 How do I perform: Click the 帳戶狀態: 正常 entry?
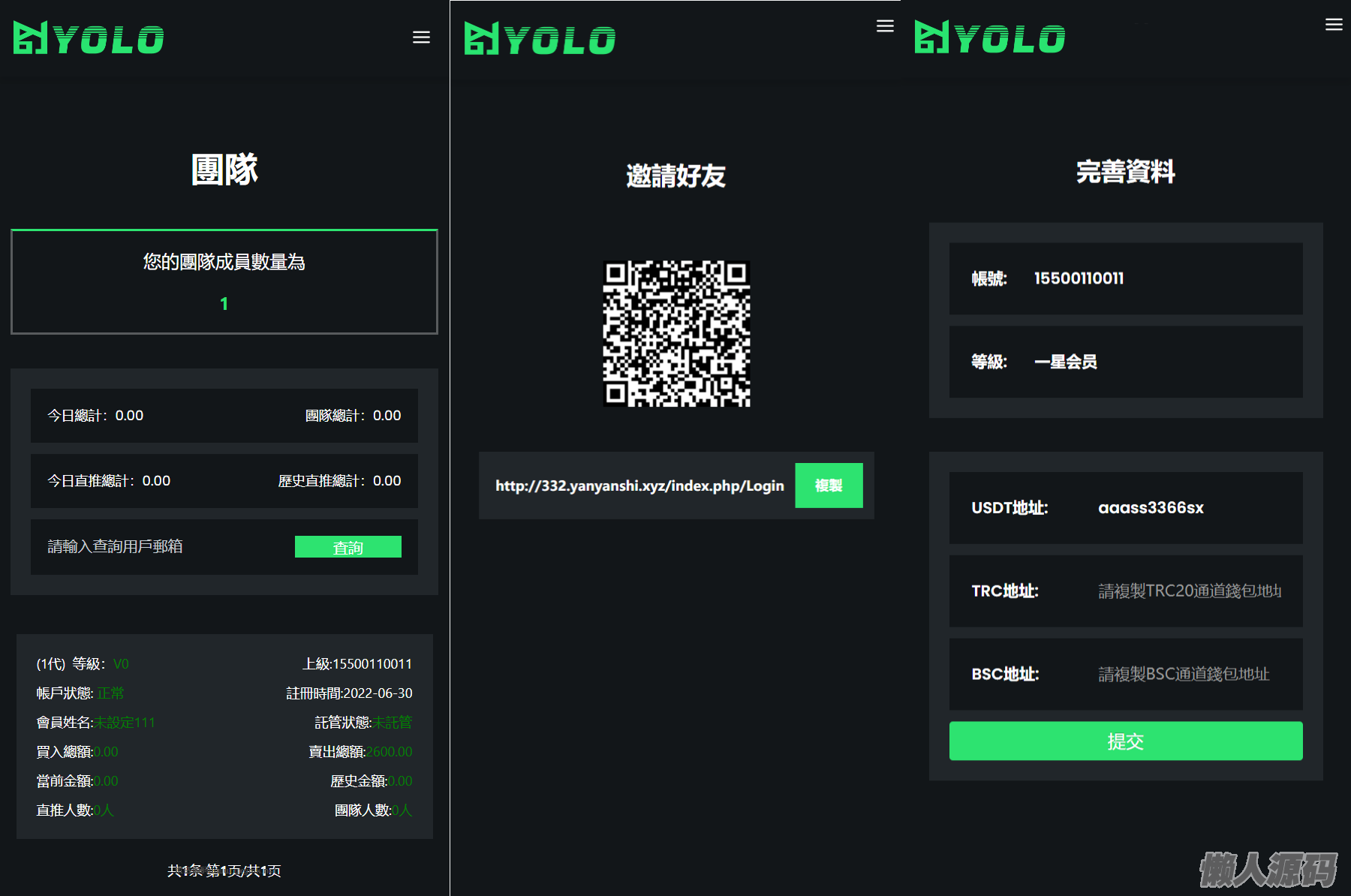pyautogui.click(x=80, y=693)
